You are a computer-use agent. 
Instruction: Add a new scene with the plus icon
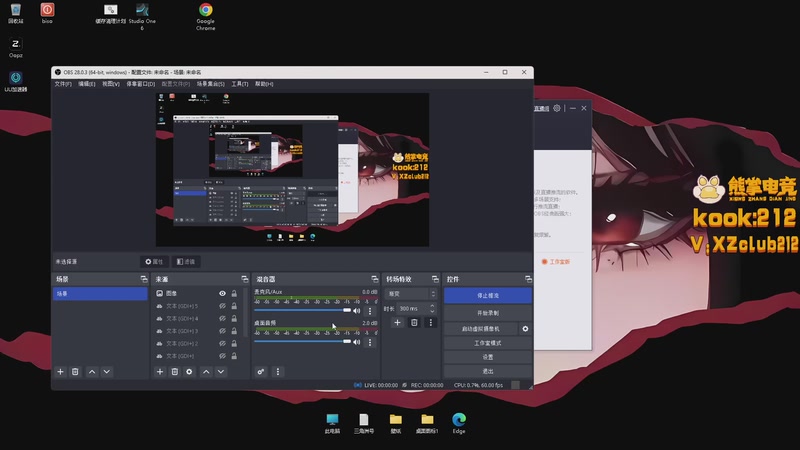[x=60, y=372]
